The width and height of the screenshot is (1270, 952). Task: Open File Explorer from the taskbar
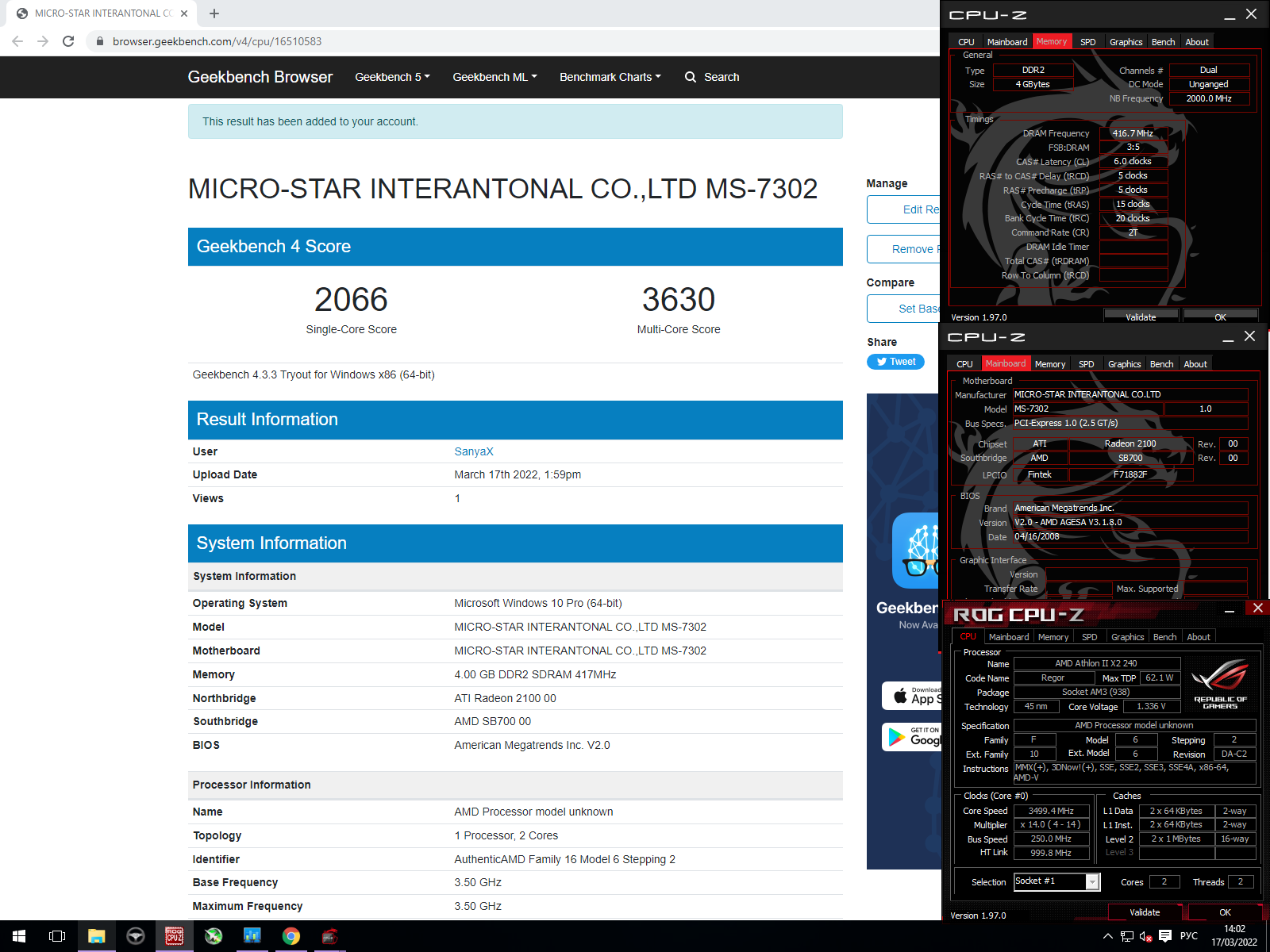pyautogui.click(x=96, y=936)
